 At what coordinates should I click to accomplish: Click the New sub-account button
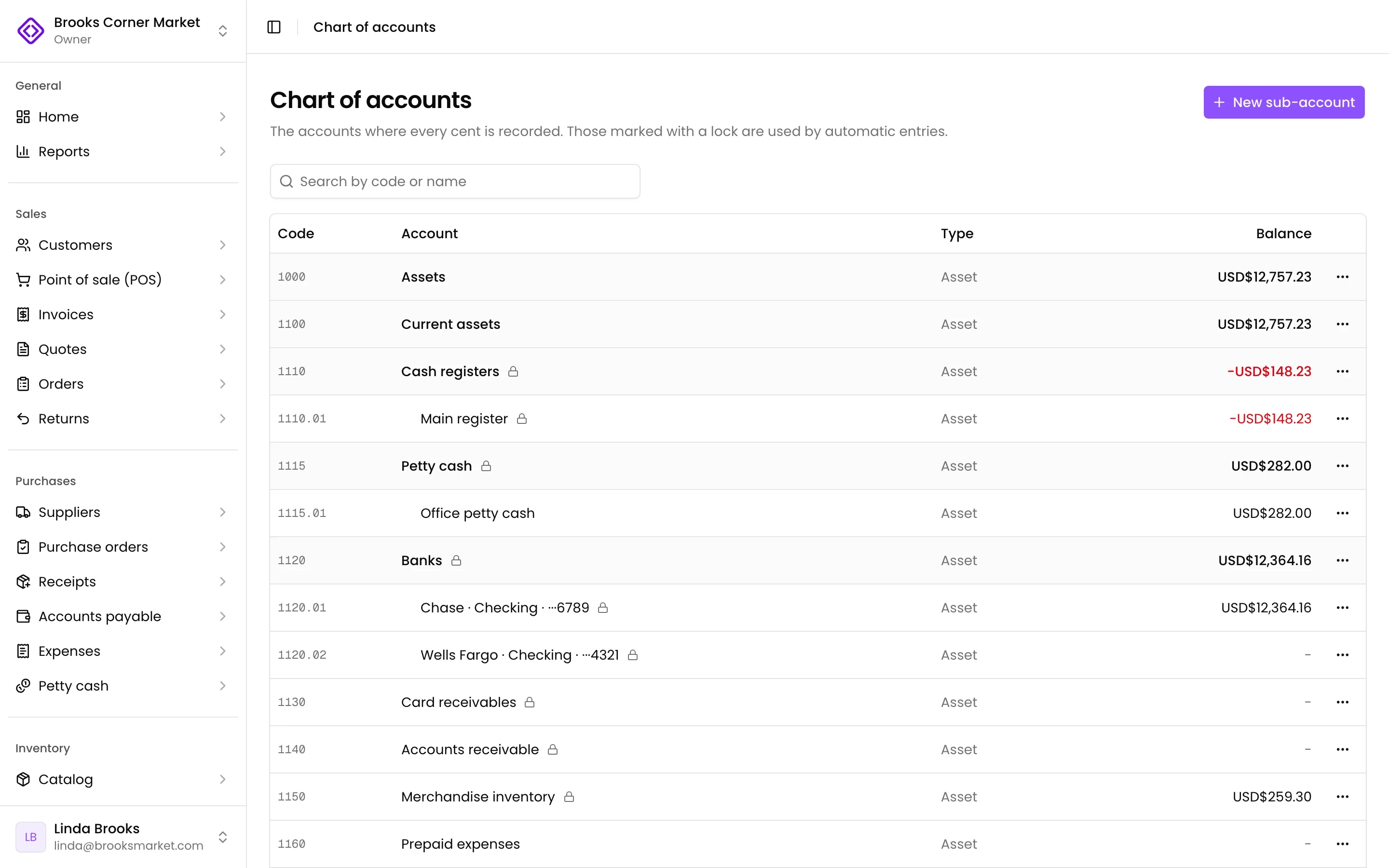click(1284, 102)
